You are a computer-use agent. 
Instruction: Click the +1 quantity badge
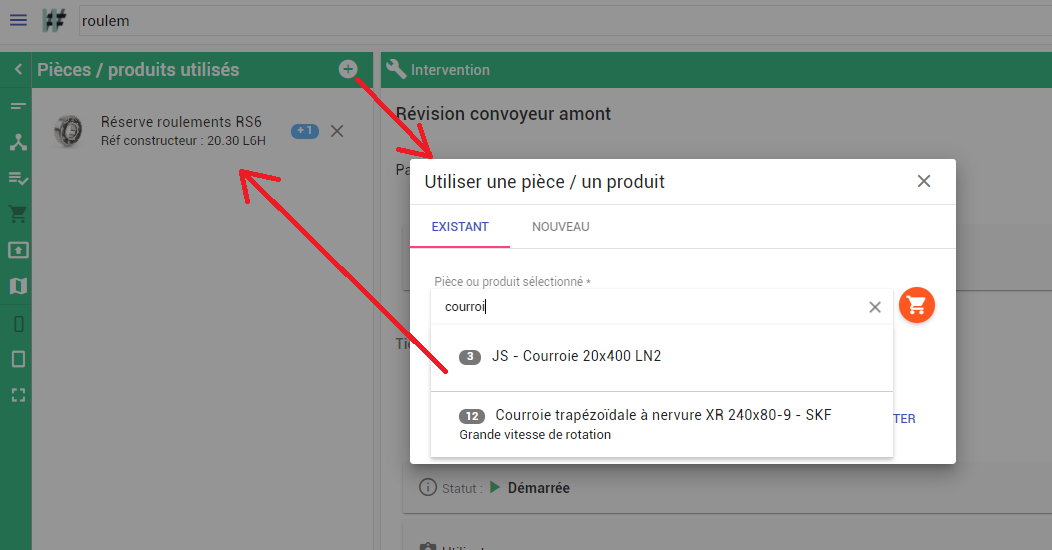click(x=305, y=131)
